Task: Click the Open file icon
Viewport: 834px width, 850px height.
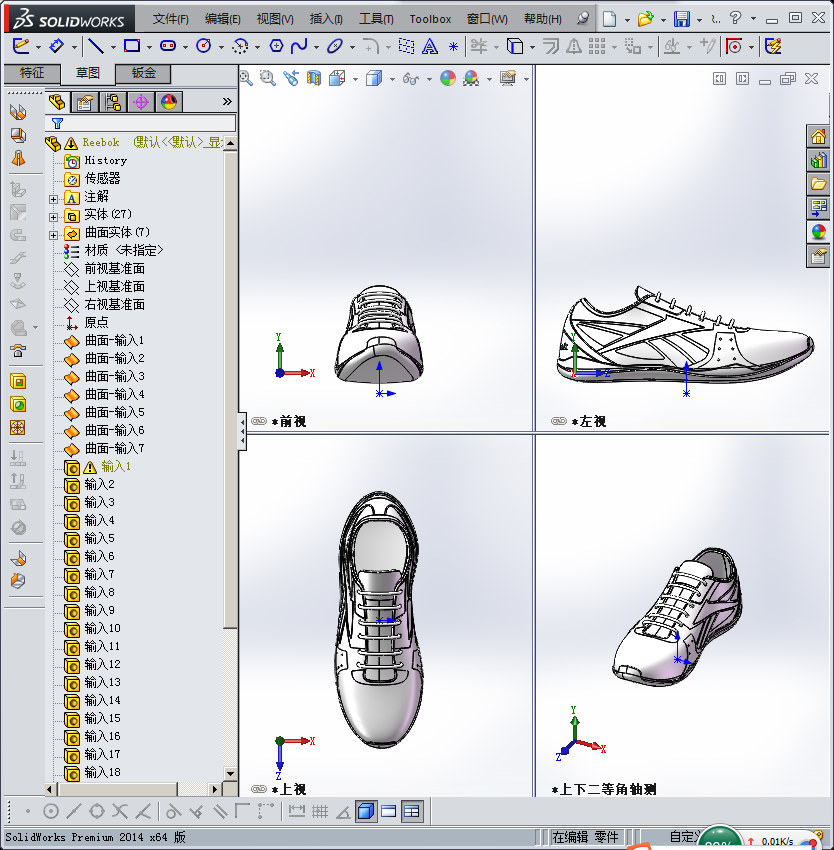Action: (x=645, y=19)
